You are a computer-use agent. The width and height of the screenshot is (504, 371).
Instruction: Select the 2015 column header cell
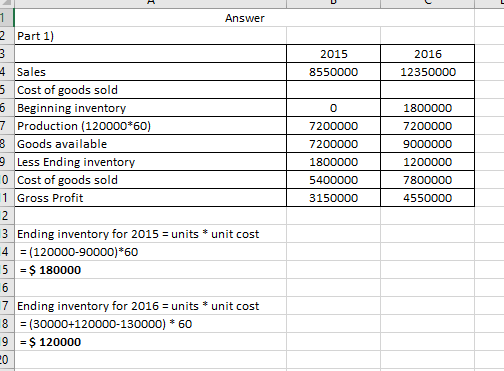point(333,54)
